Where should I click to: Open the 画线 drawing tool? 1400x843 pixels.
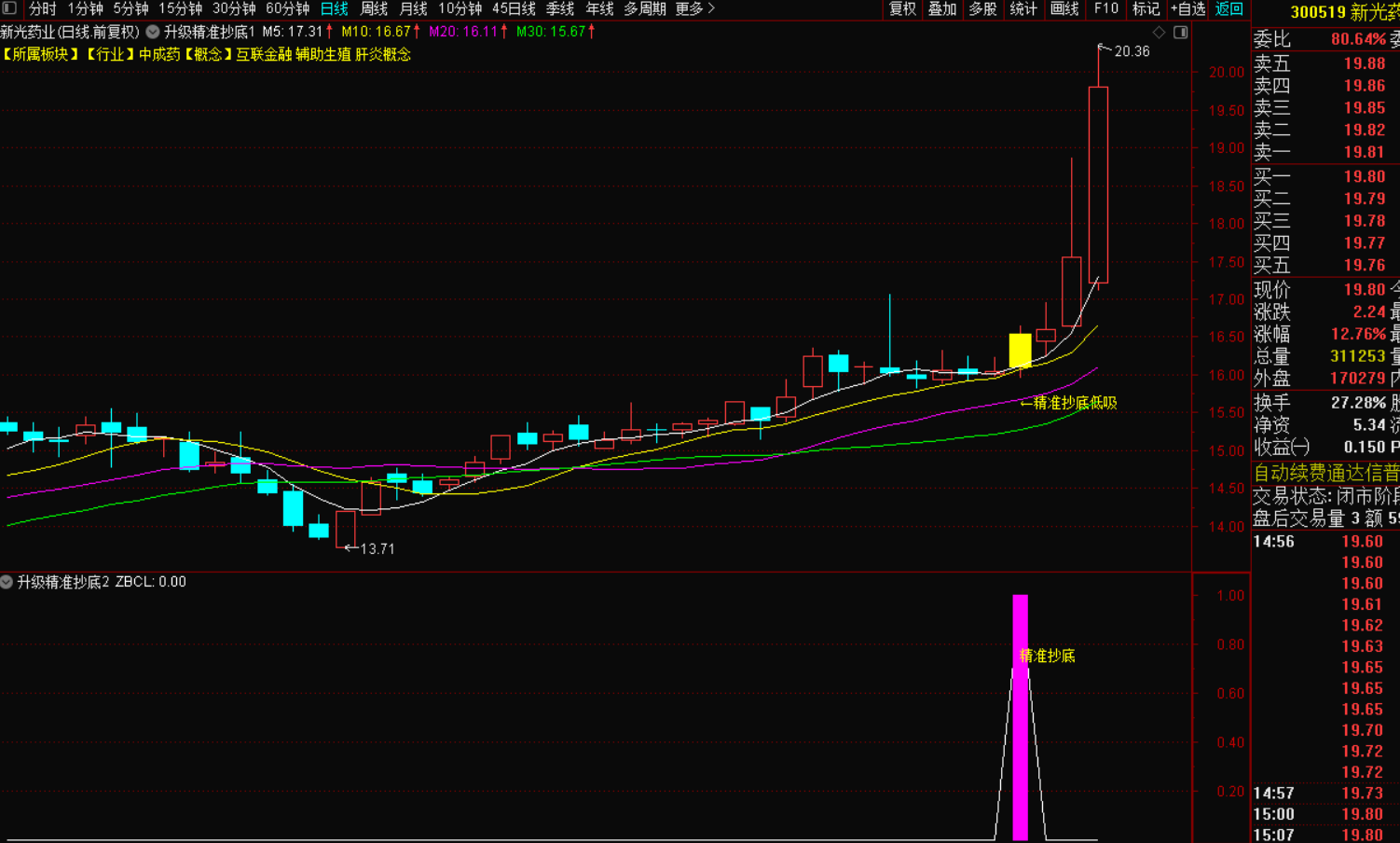click(x=1064, y=8)
